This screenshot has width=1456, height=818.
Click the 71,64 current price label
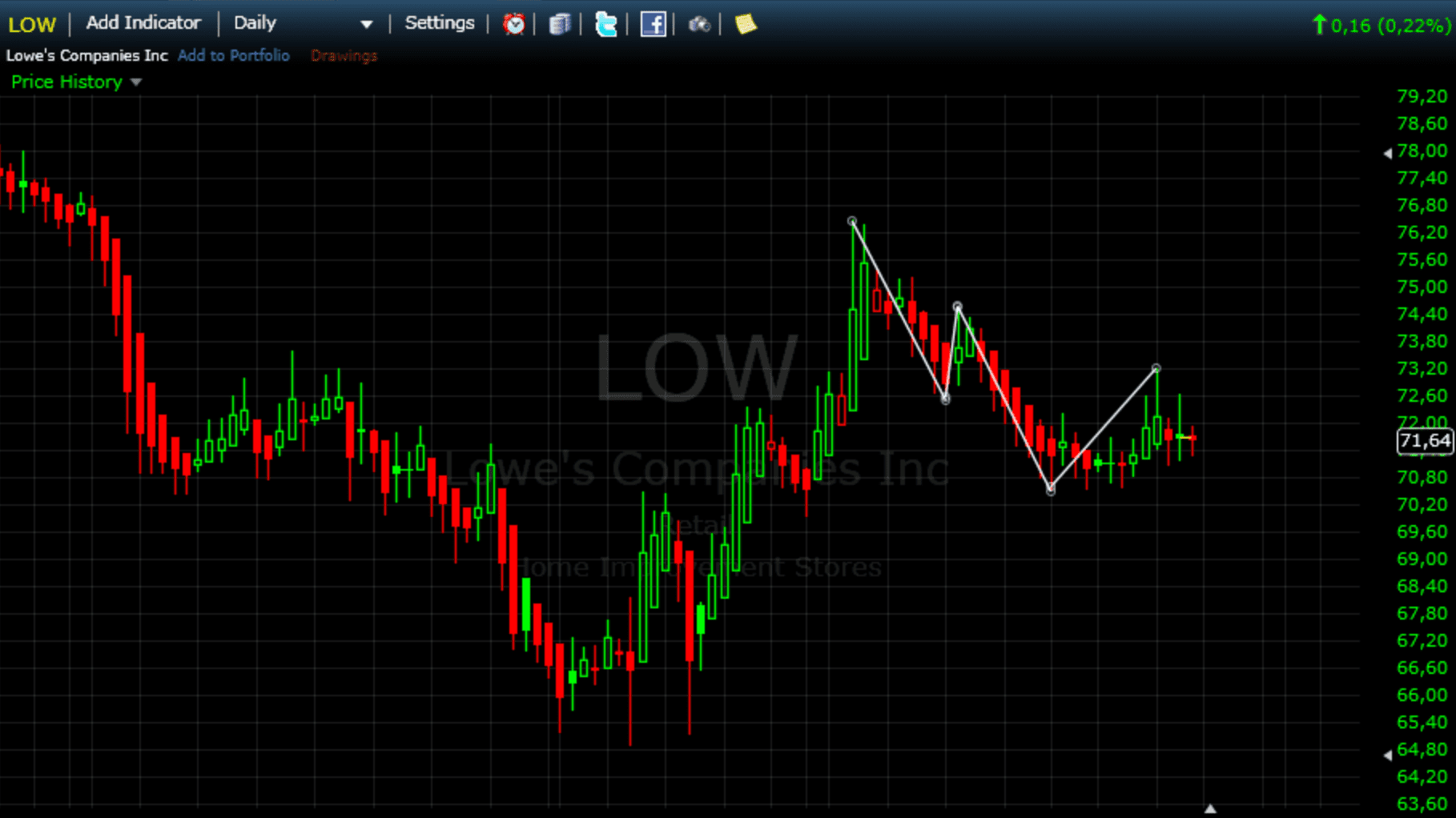tap(1425, 440)
